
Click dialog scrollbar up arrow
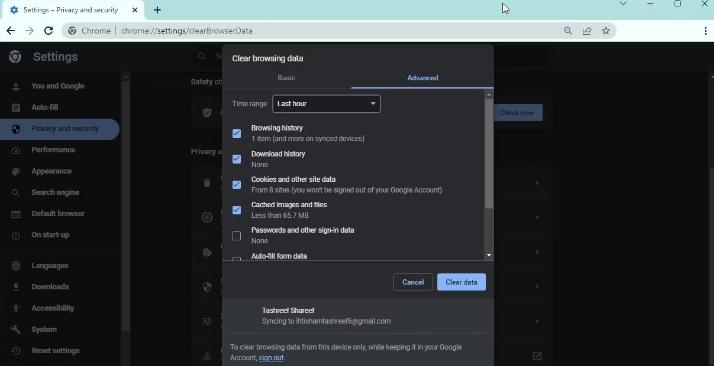[x=489, y=95]
